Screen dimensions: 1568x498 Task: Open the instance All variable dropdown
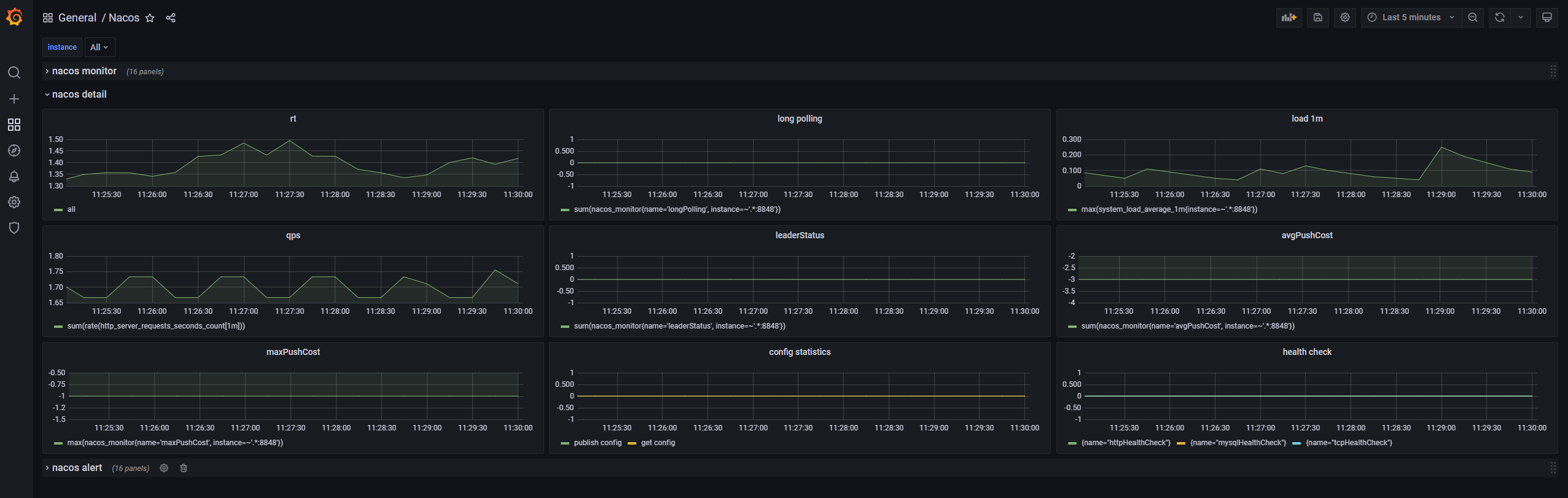[99, 47]
